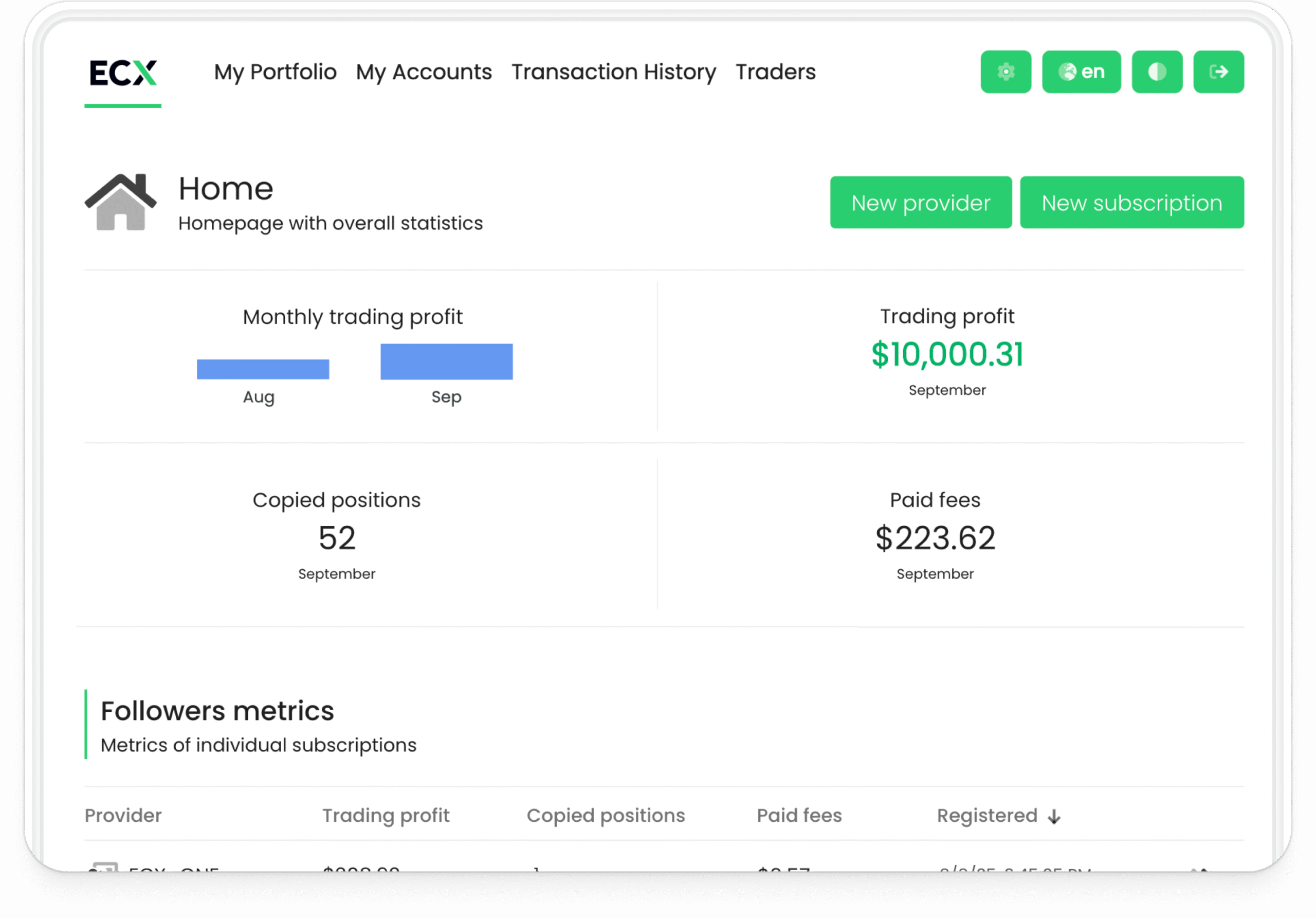Open the My Portfolio menu item
Viewport: 1316px width, 919px height.
[x=275, y=72]
